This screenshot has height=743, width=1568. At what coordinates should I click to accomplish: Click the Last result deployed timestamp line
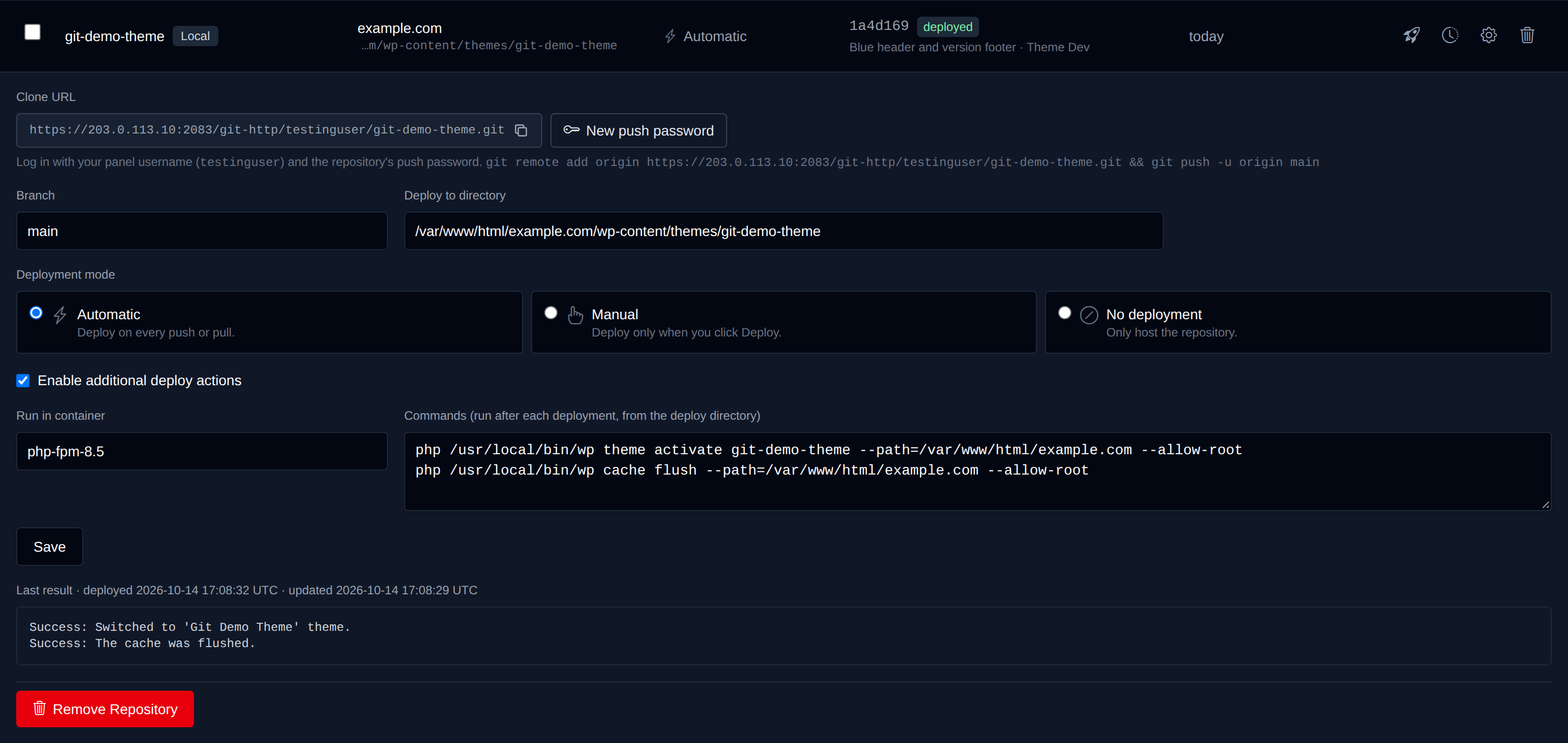(246, 590)
